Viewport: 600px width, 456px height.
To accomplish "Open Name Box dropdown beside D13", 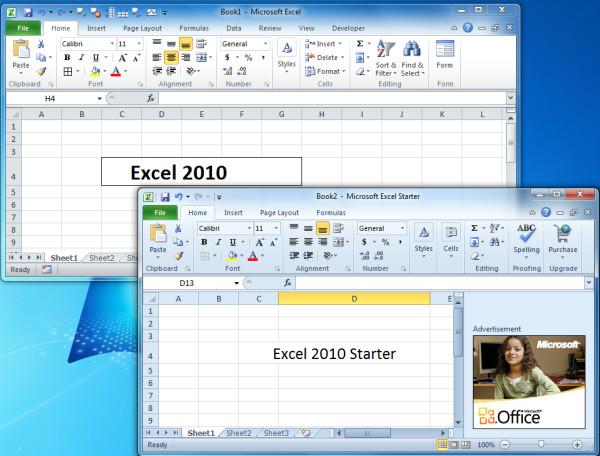I will (x=236, y=283).
